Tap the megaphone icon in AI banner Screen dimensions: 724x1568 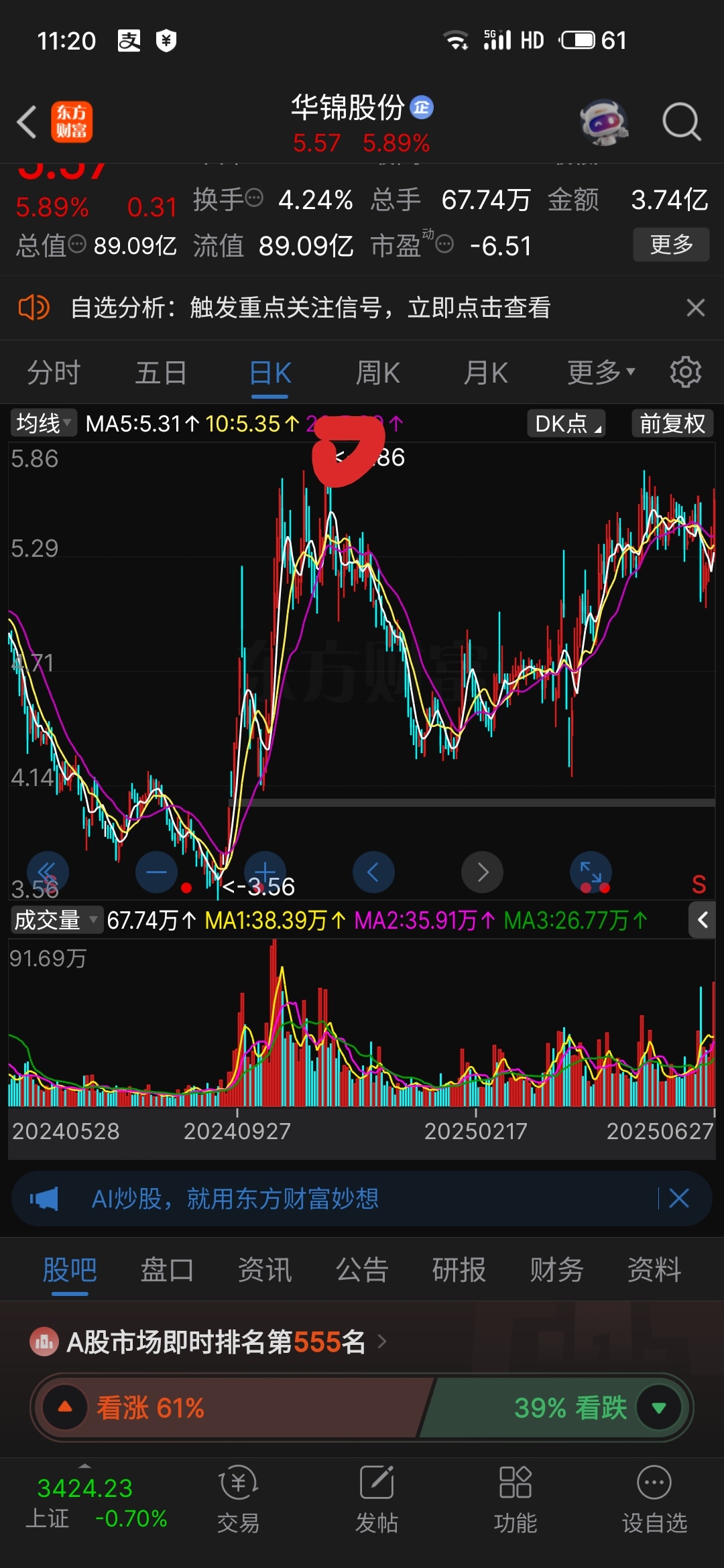(44, 1198)
